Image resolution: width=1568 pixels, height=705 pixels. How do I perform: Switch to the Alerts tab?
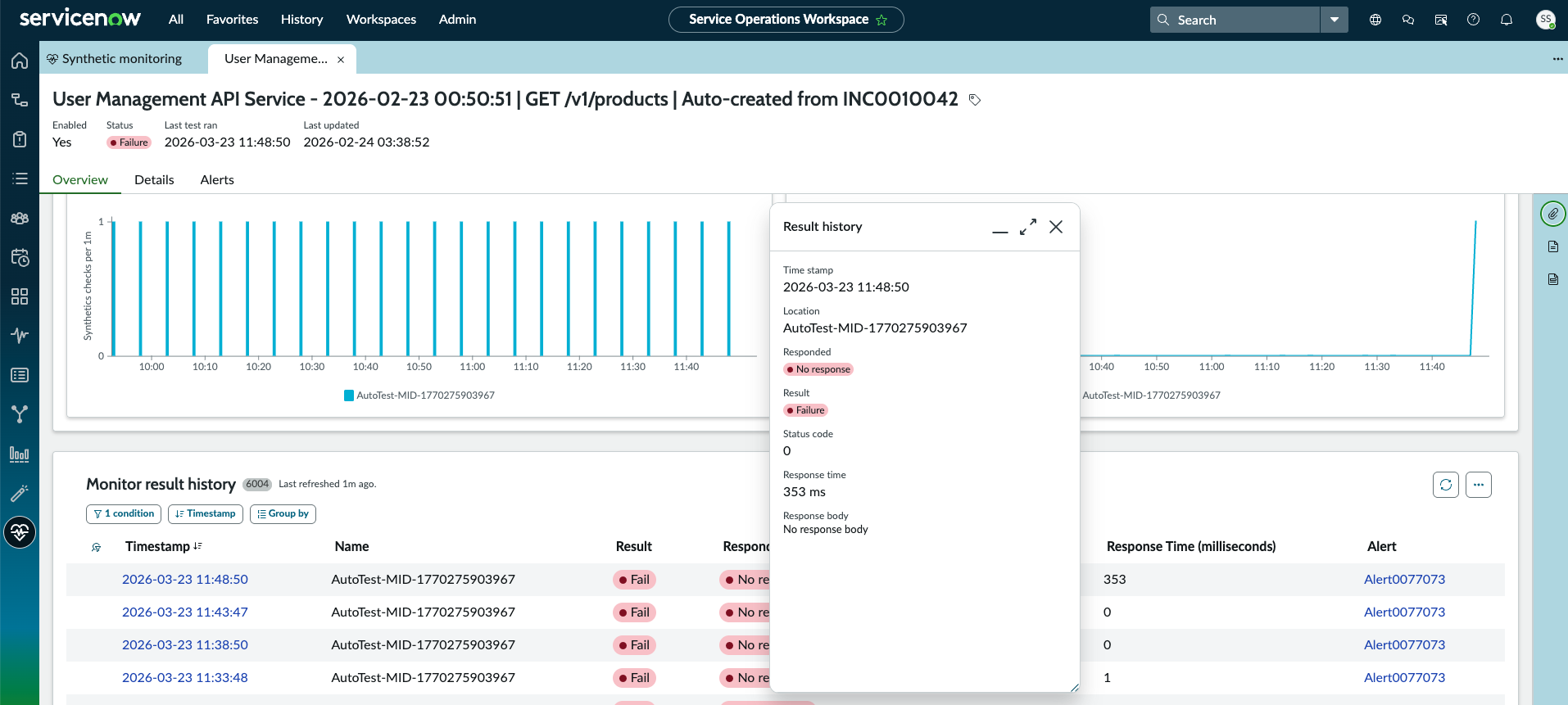point(217,180)
